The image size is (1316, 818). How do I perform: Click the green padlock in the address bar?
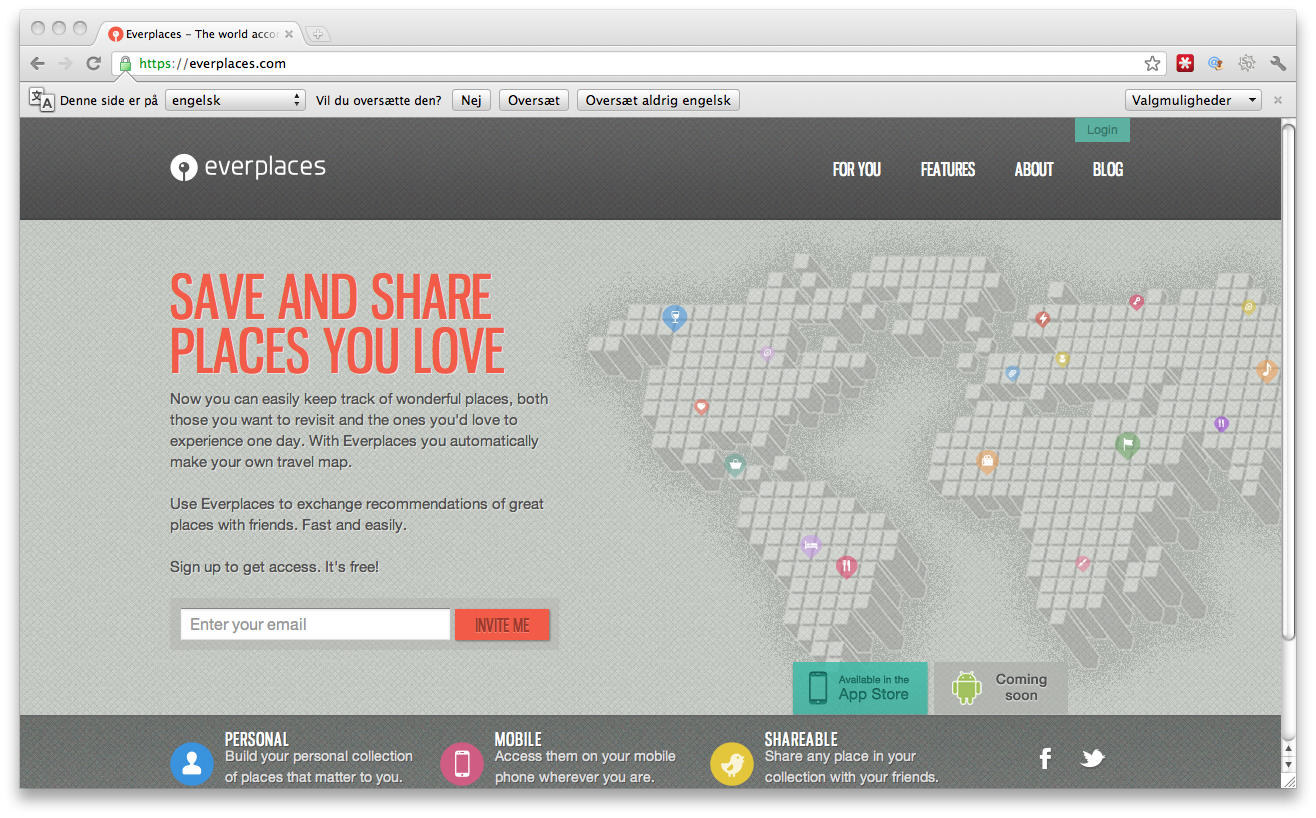[x=125, y=63]
